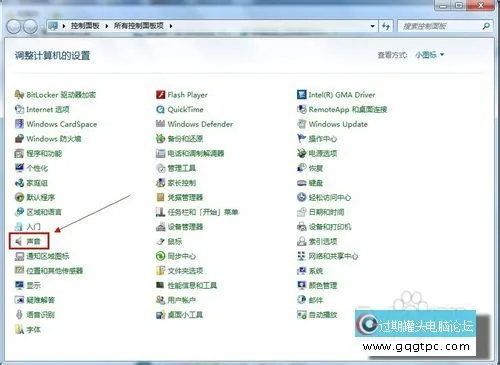Click the RemoteApp 和桌面连接 icon
Viewport: 500px width, 365px height.
[x=301, y=109]
